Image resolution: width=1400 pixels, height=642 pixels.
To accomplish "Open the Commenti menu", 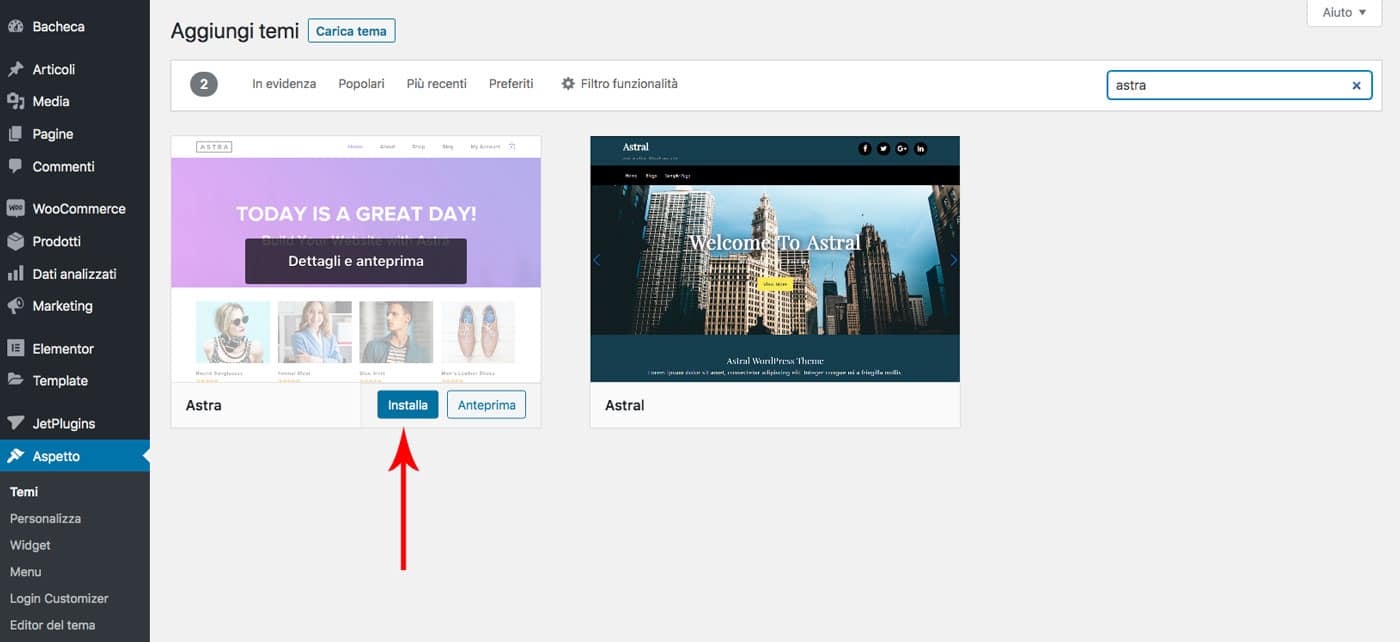I will 75,166.
